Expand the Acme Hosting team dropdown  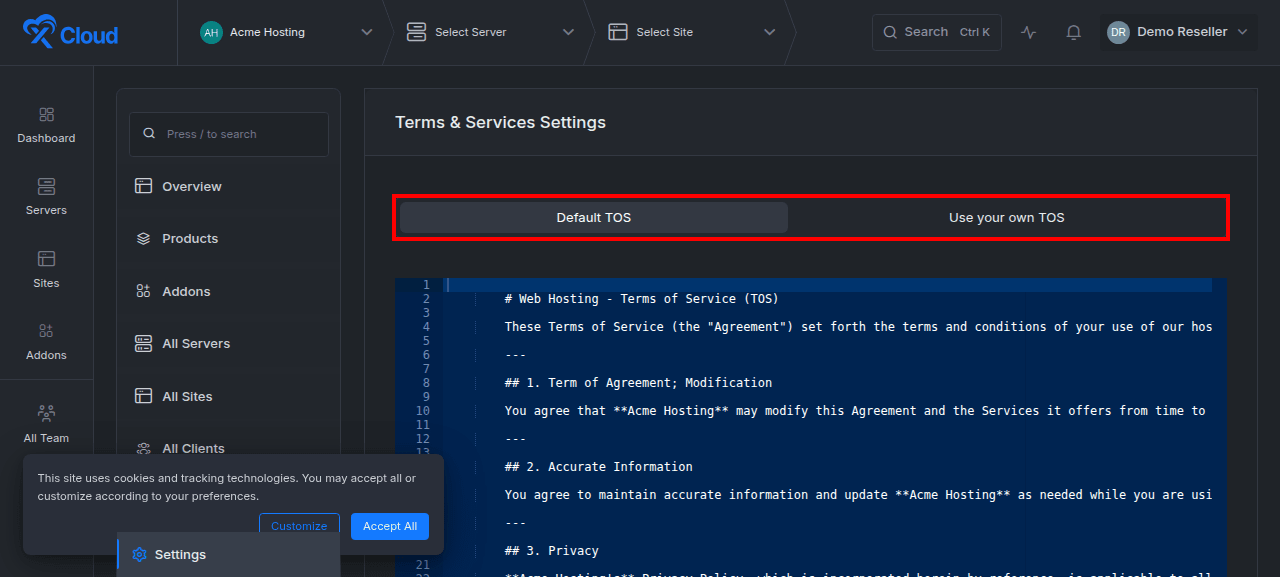366,32
